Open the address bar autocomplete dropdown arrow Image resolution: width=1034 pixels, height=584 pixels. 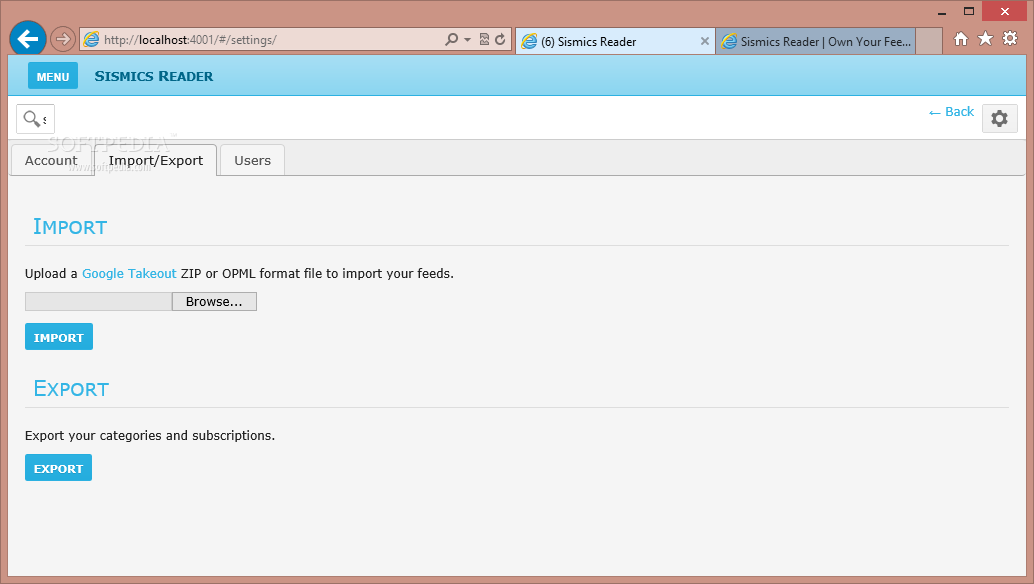[468, 40]
